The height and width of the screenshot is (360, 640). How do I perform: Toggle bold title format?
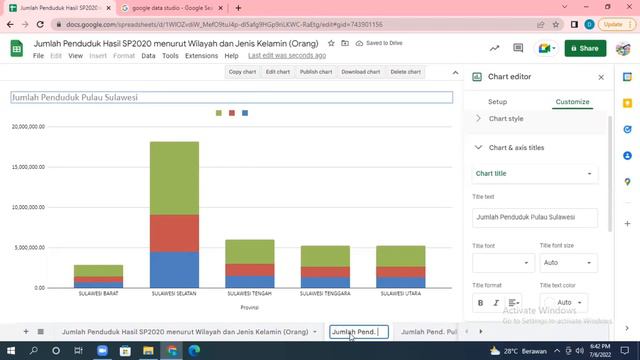[480, 303]
